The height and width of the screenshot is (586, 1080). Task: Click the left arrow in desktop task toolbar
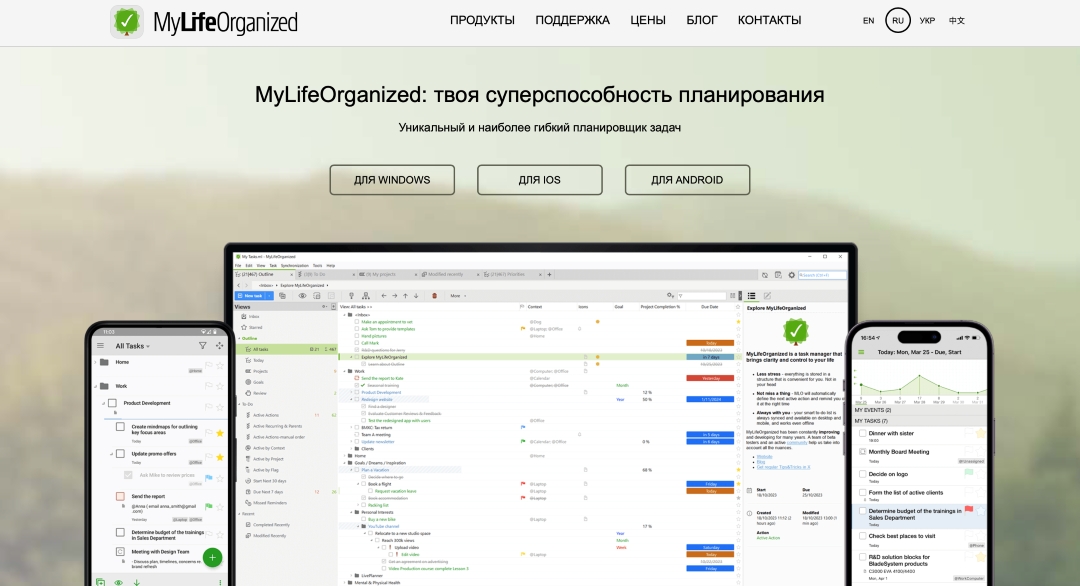[x=384, y=295]
